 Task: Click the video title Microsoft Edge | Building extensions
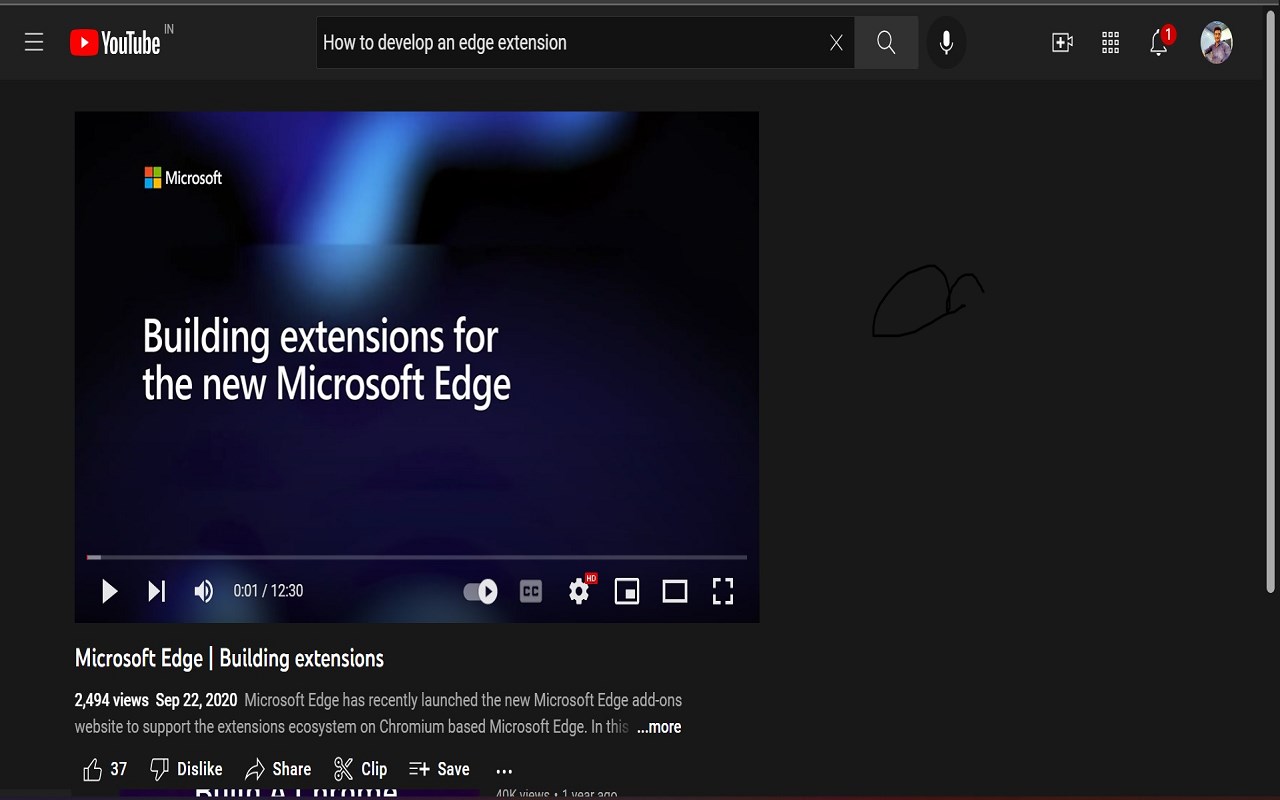(229, 658)
